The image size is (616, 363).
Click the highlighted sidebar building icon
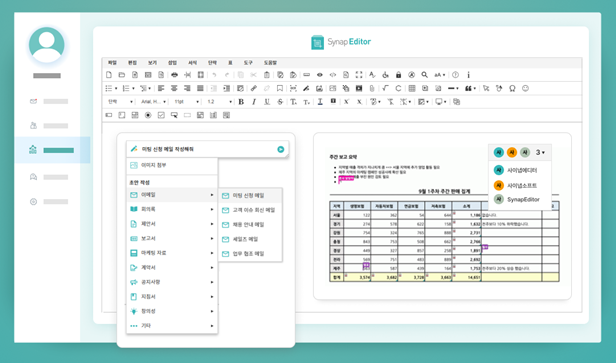click(x=33, y=150)
